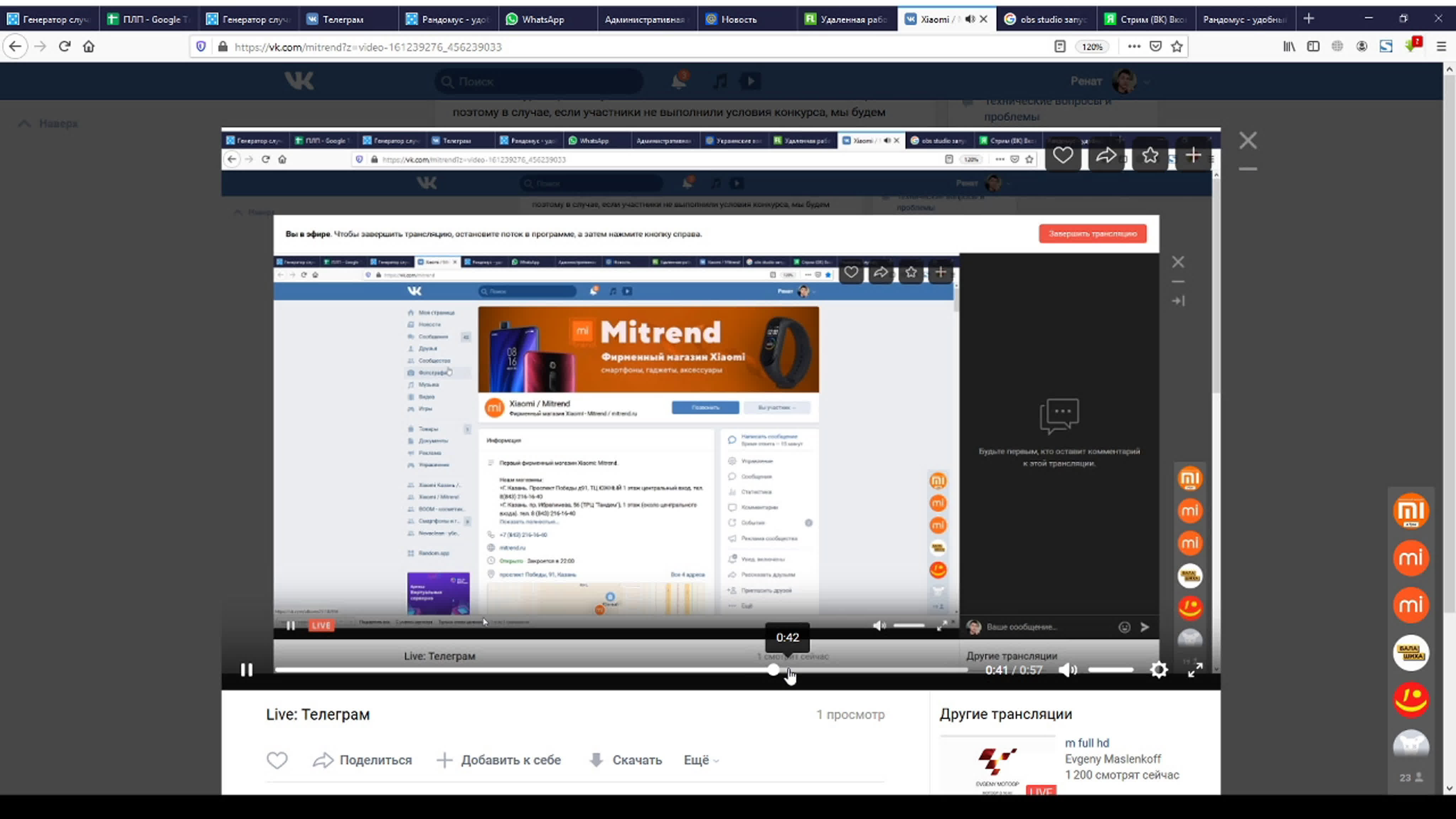Screen dimensions: 1456x819
Task: Download video via Скачать
Action: tap(625, 760)
